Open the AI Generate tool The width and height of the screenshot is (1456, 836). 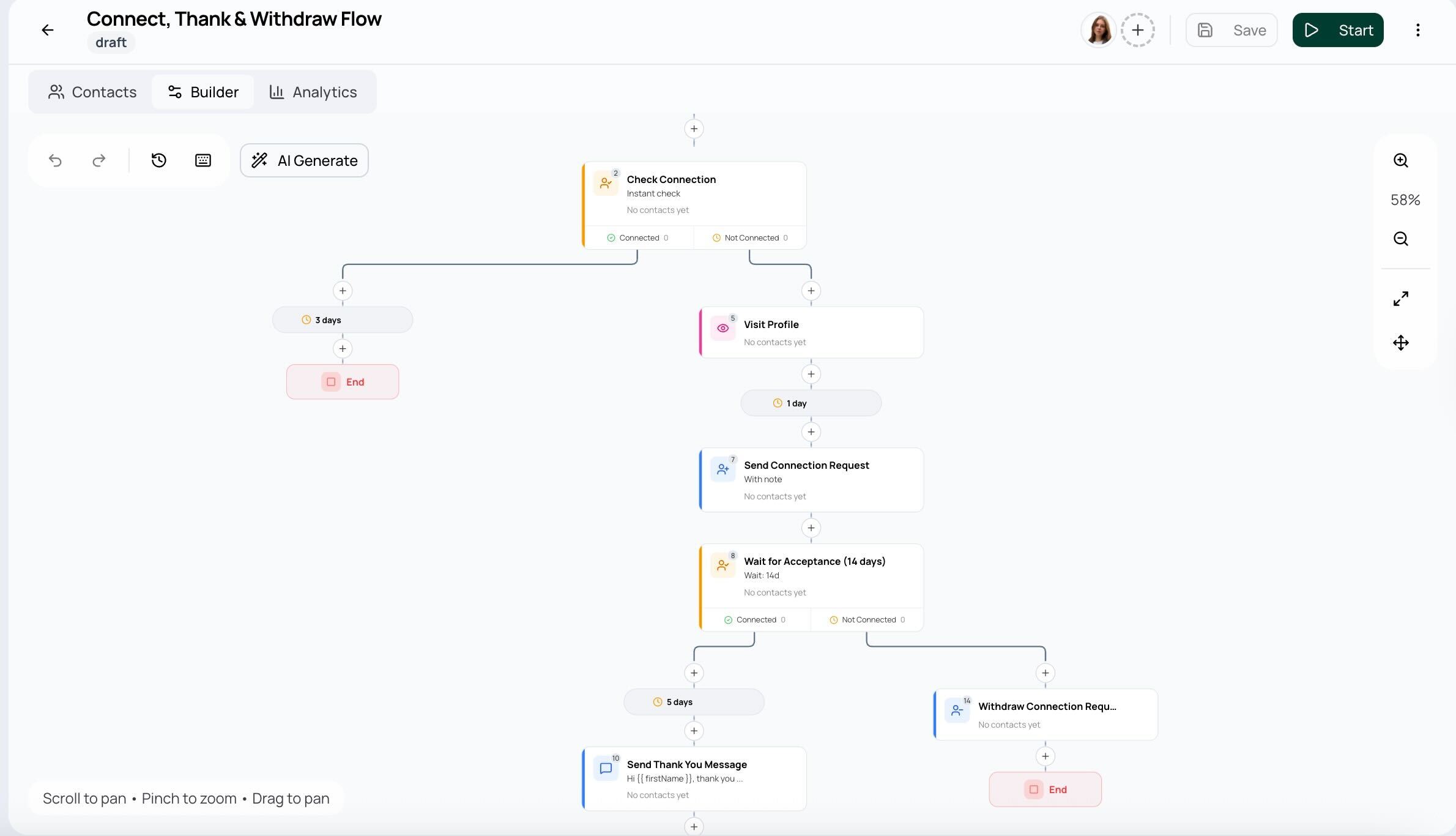click(304, 160)
